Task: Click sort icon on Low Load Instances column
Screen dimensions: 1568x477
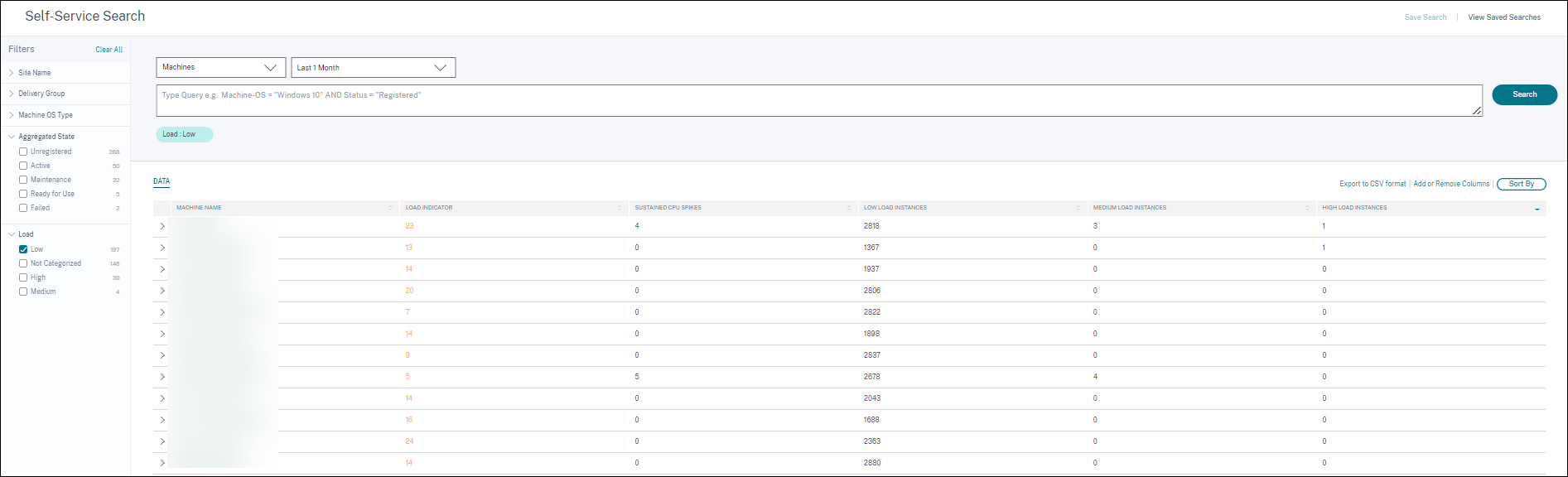Action: [x=1078, y=208]
